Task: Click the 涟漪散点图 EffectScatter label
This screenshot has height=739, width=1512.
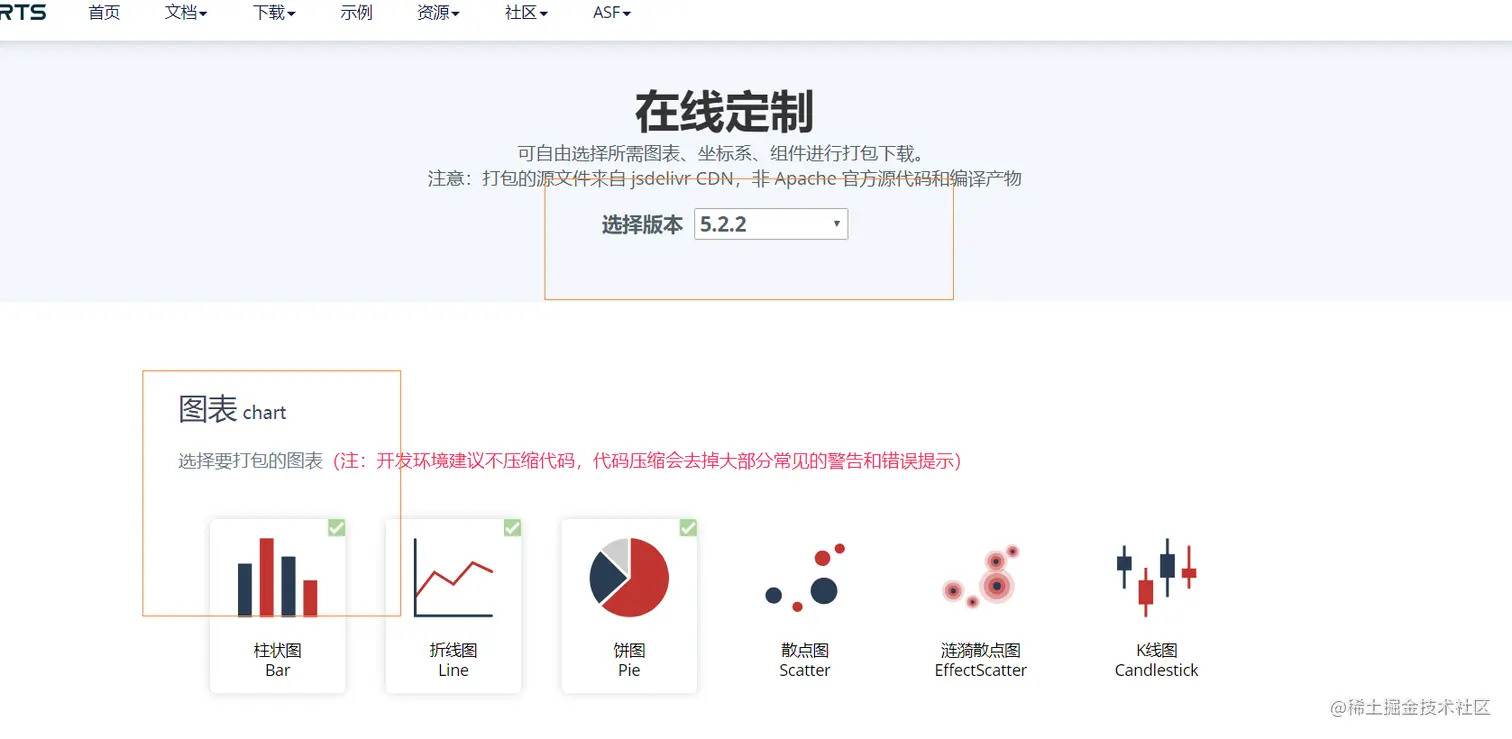Action: (x=980, y=660)
